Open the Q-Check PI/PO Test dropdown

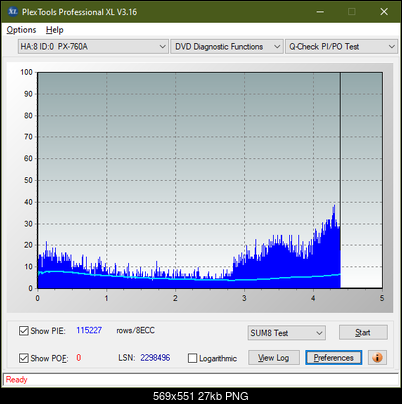(x=341, y=47)
